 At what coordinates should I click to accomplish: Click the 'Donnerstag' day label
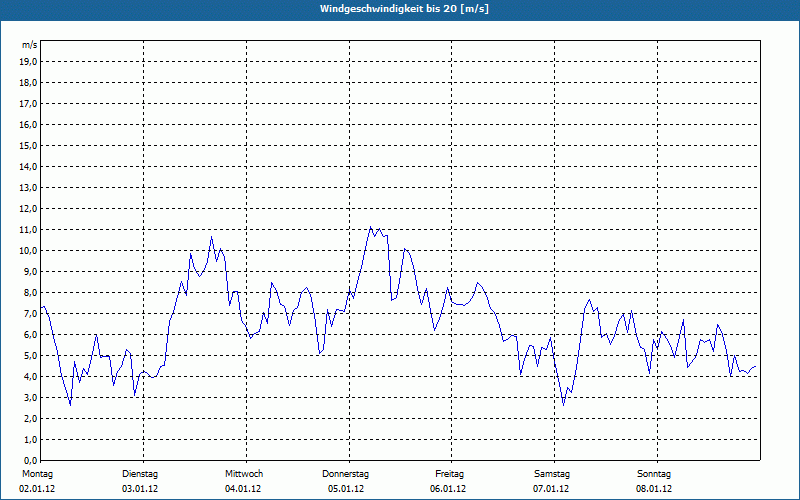pyautogui.click(x=345, y=474)
